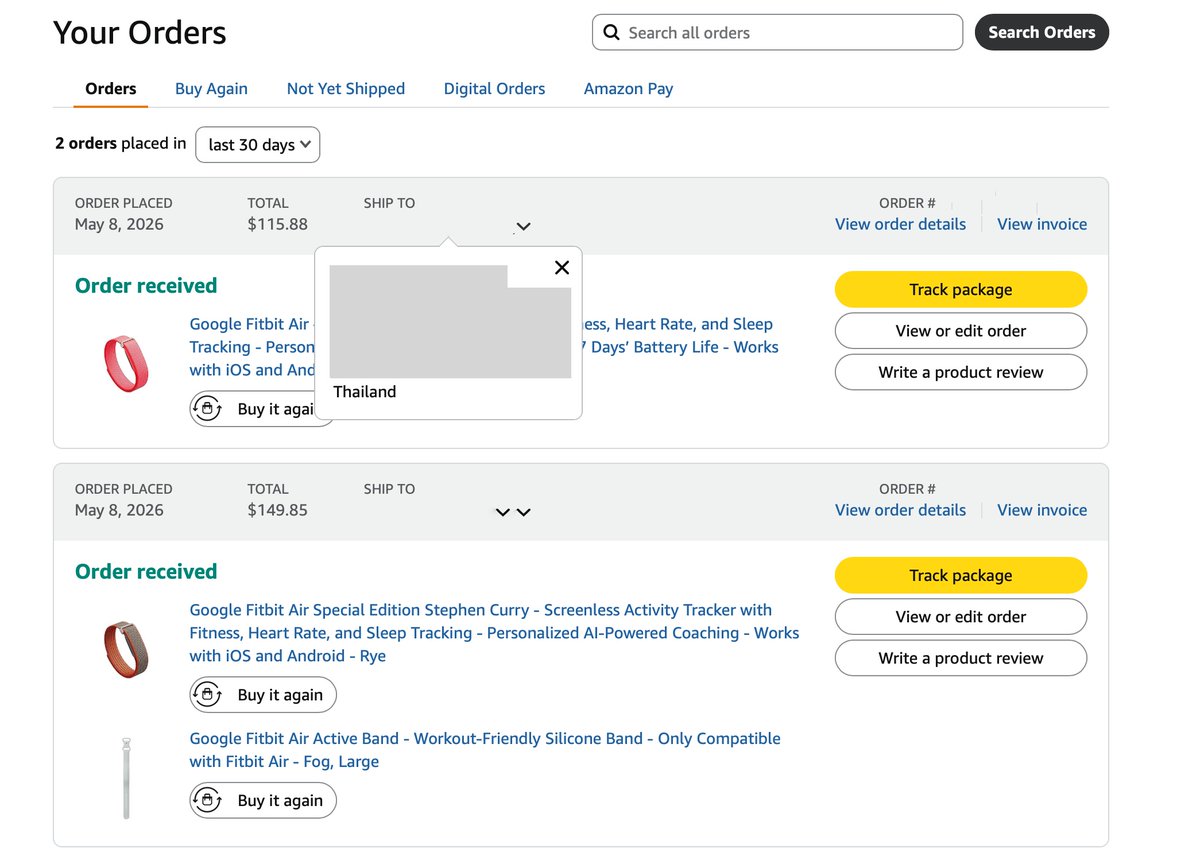Open the Rye Stephen Curry band thumbnail

point(126,649)
